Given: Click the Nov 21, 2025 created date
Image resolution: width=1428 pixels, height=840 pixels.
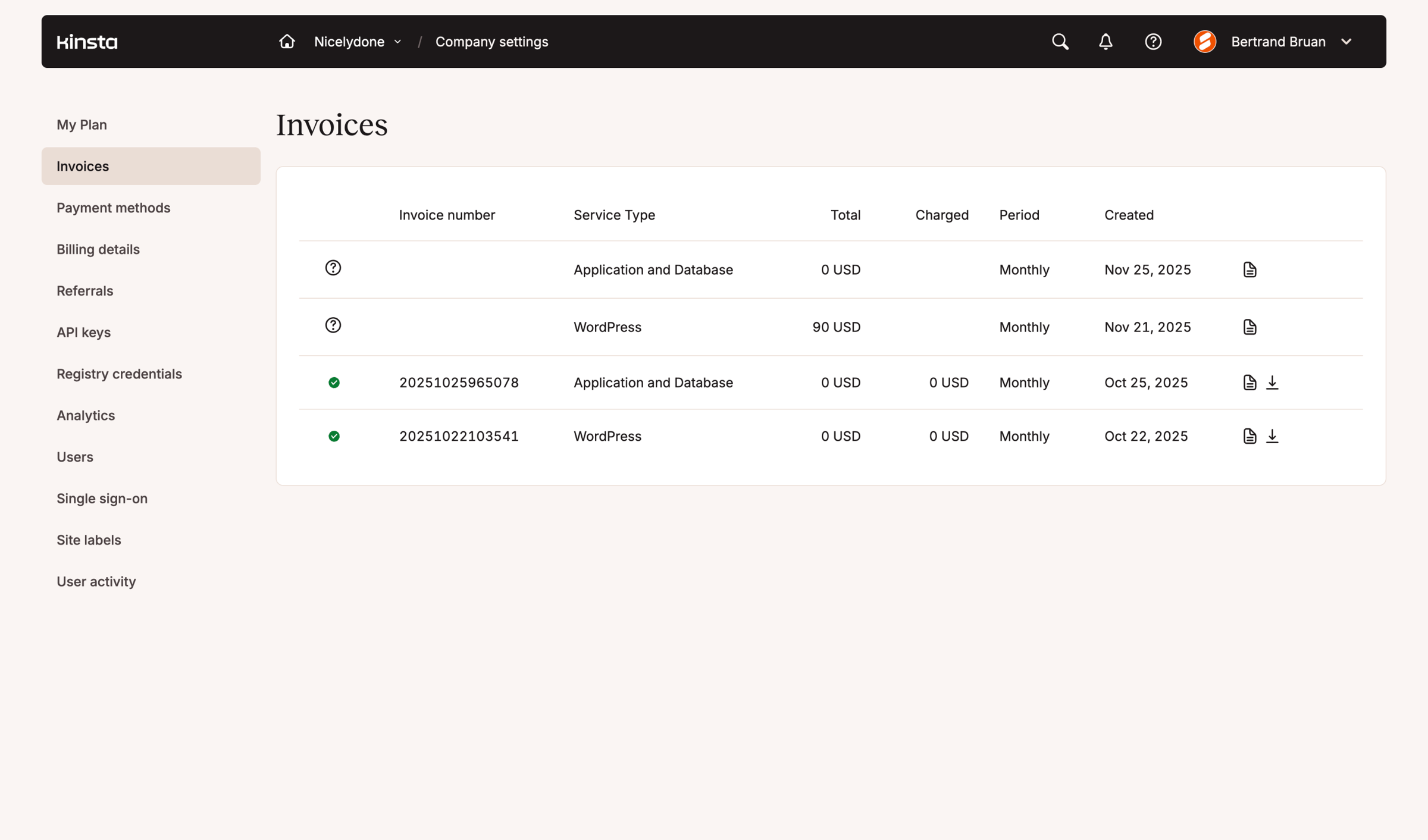Looking at the screenshot, I should (1147, 327).
